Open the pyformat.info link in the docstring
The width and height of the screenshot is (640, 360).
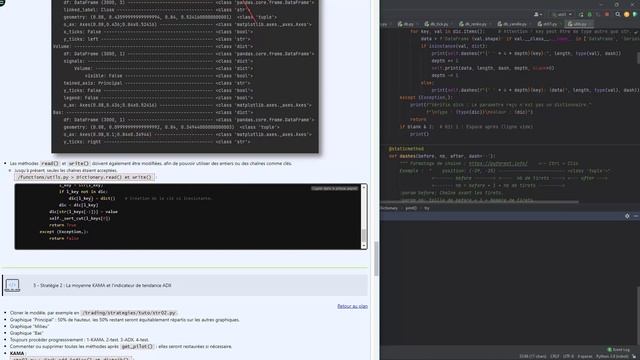click(x=498, y=164)
